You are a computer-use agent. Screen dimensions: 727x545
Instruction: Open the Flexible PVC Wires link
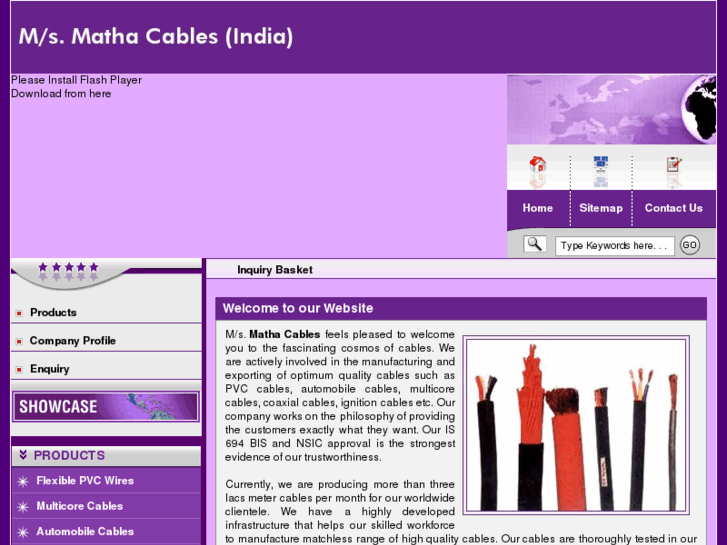coord(85,481)
